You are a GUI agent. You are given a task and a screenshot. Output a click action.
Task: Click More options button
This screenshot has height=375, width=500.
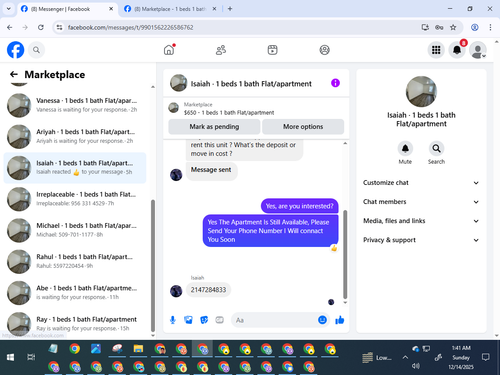click(303, 127)
